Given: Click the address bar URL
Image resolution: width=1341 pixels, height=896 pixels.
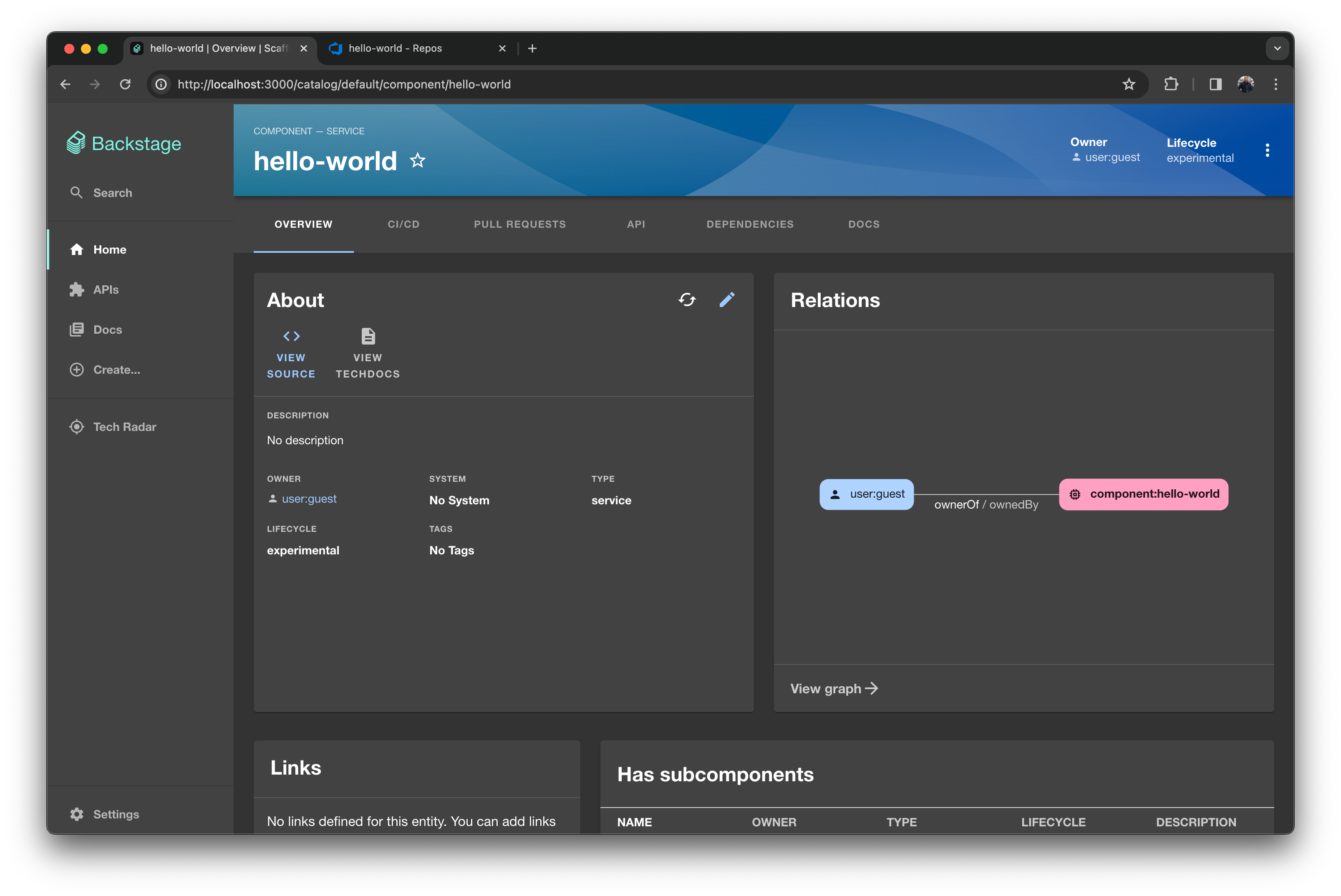Looking at the screenshot, I should coord(344,85).
